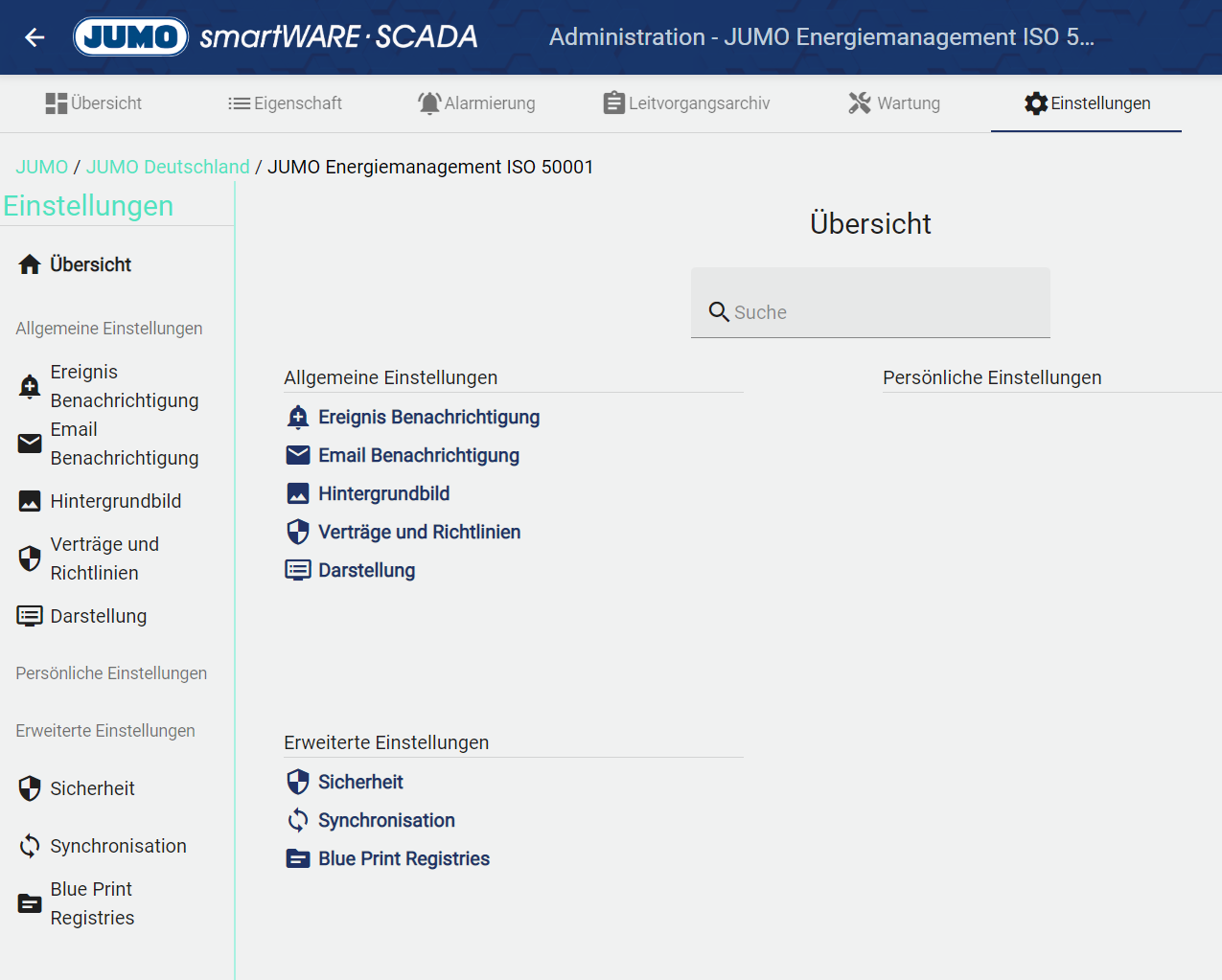Screen dimensions: 1222x980
Task: Select Sicherheit in the left sidebar
Action: pos(92,789)
